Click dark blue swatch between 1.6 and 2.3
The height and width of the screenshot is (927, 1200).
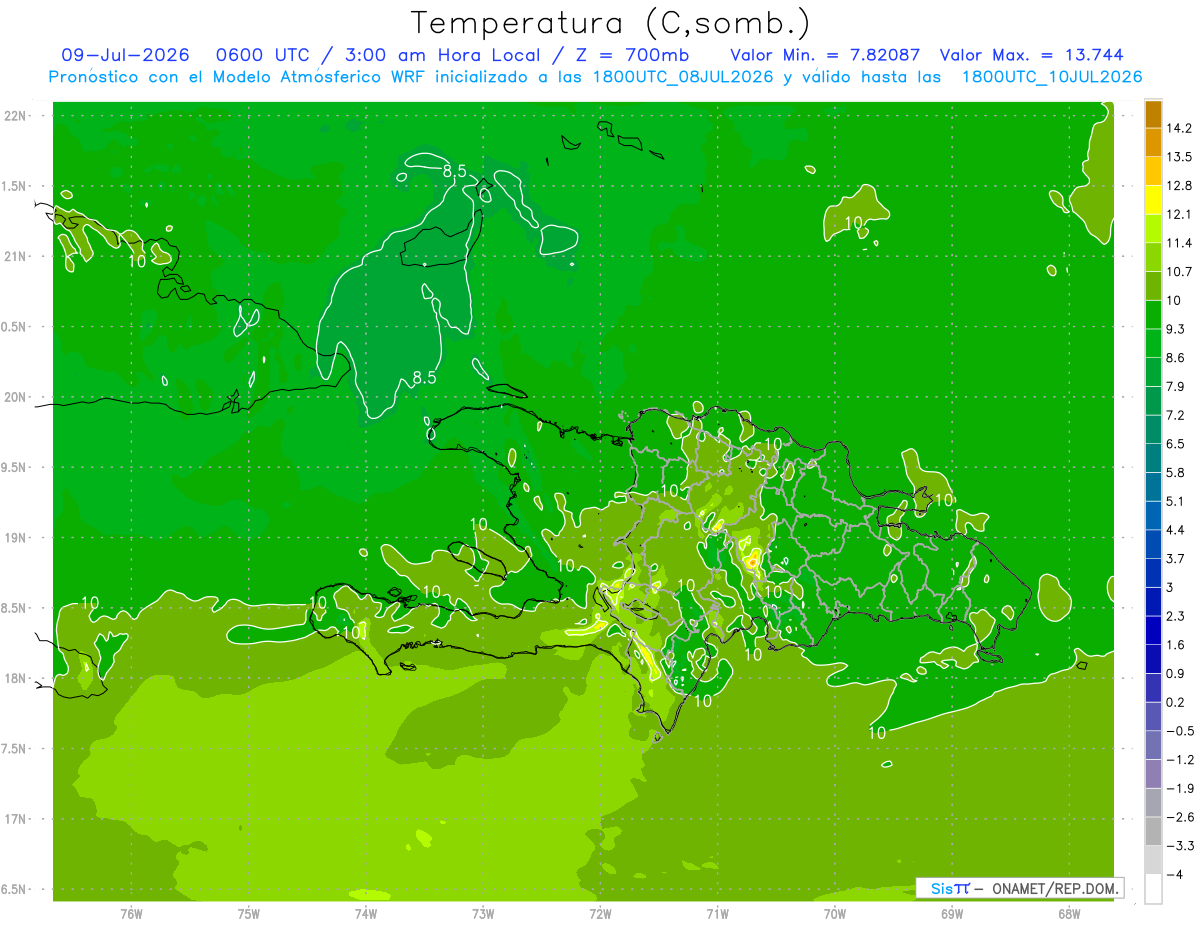(1153, 631)
